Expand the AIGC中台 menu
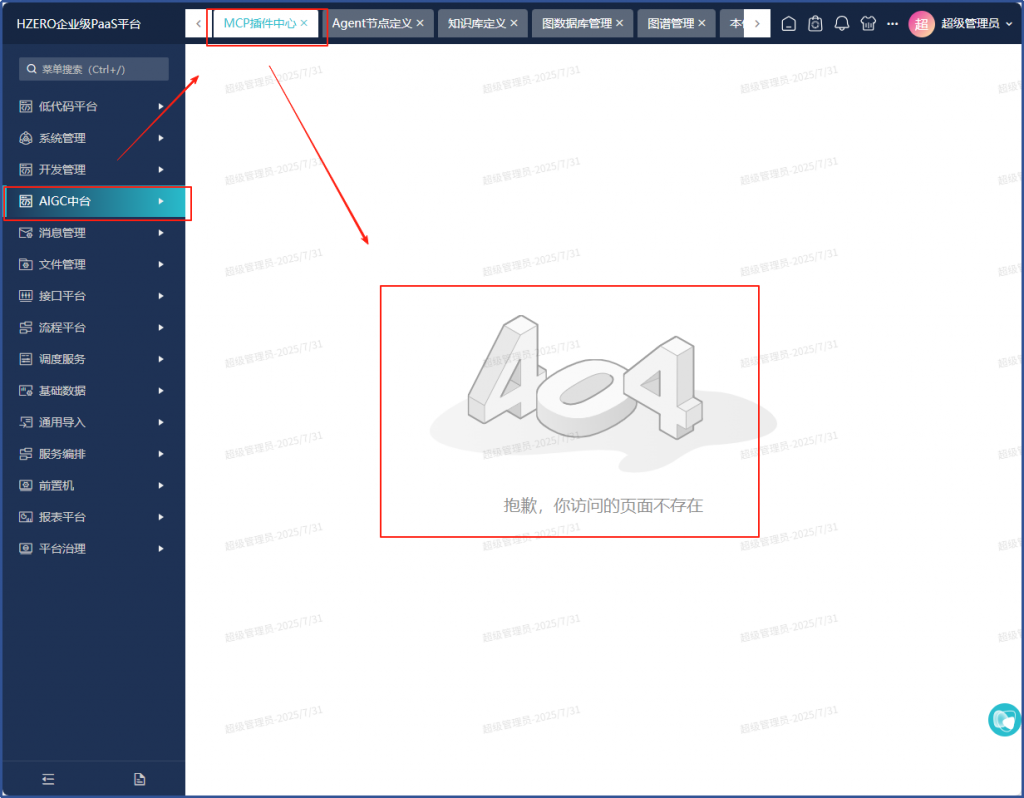This screenshot has height=798, width=1024. 92,201
